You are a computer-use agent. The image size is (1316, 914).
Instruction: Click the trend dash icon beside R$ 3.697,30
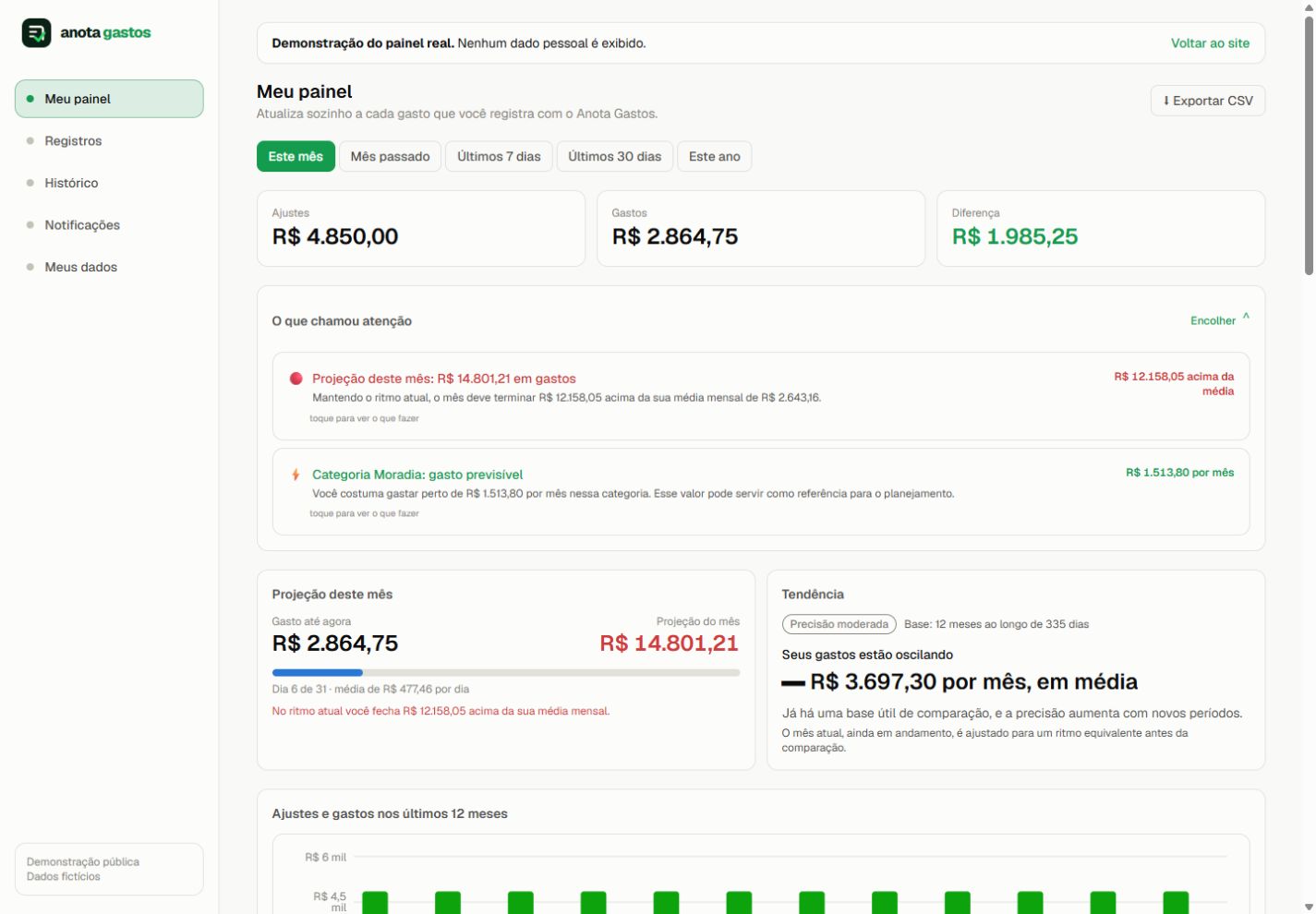(793, 683)
